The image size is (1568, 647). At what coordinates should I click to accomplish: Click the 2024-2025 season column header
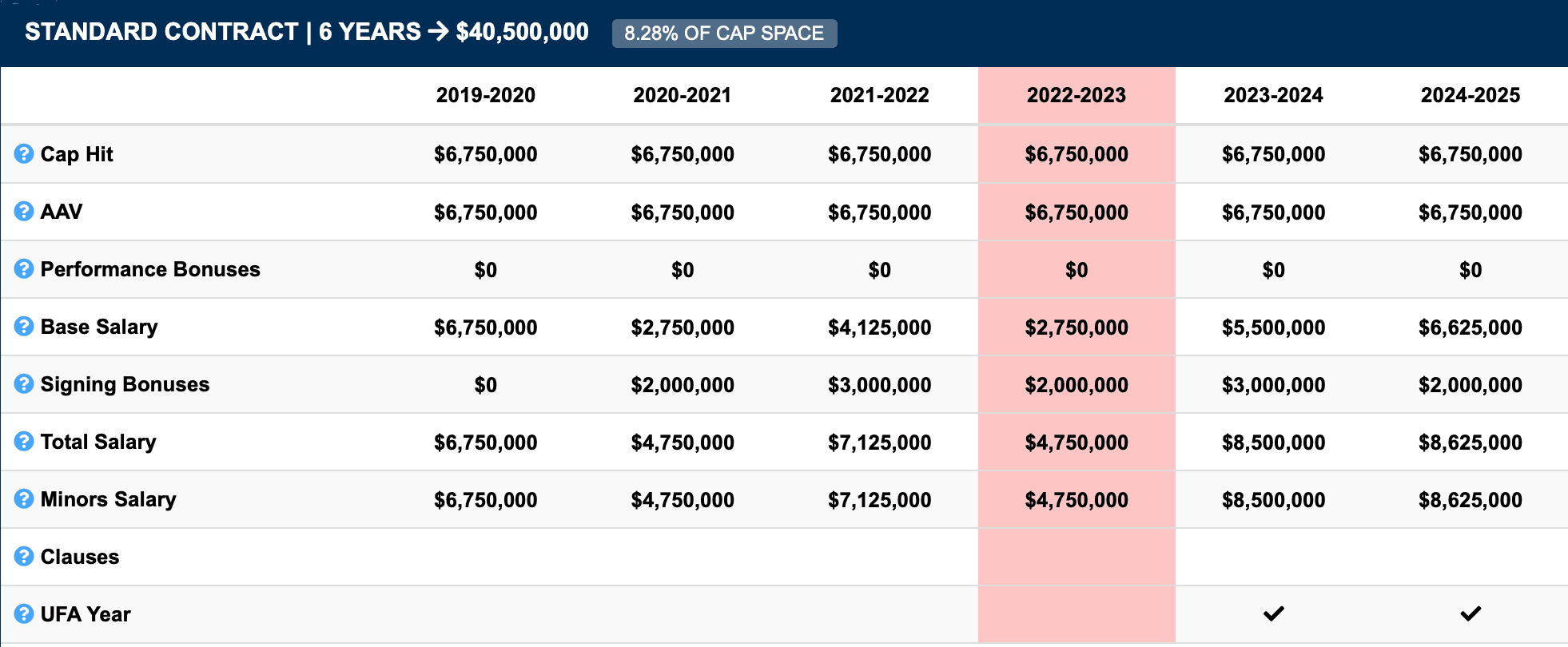coord(1470,95)
